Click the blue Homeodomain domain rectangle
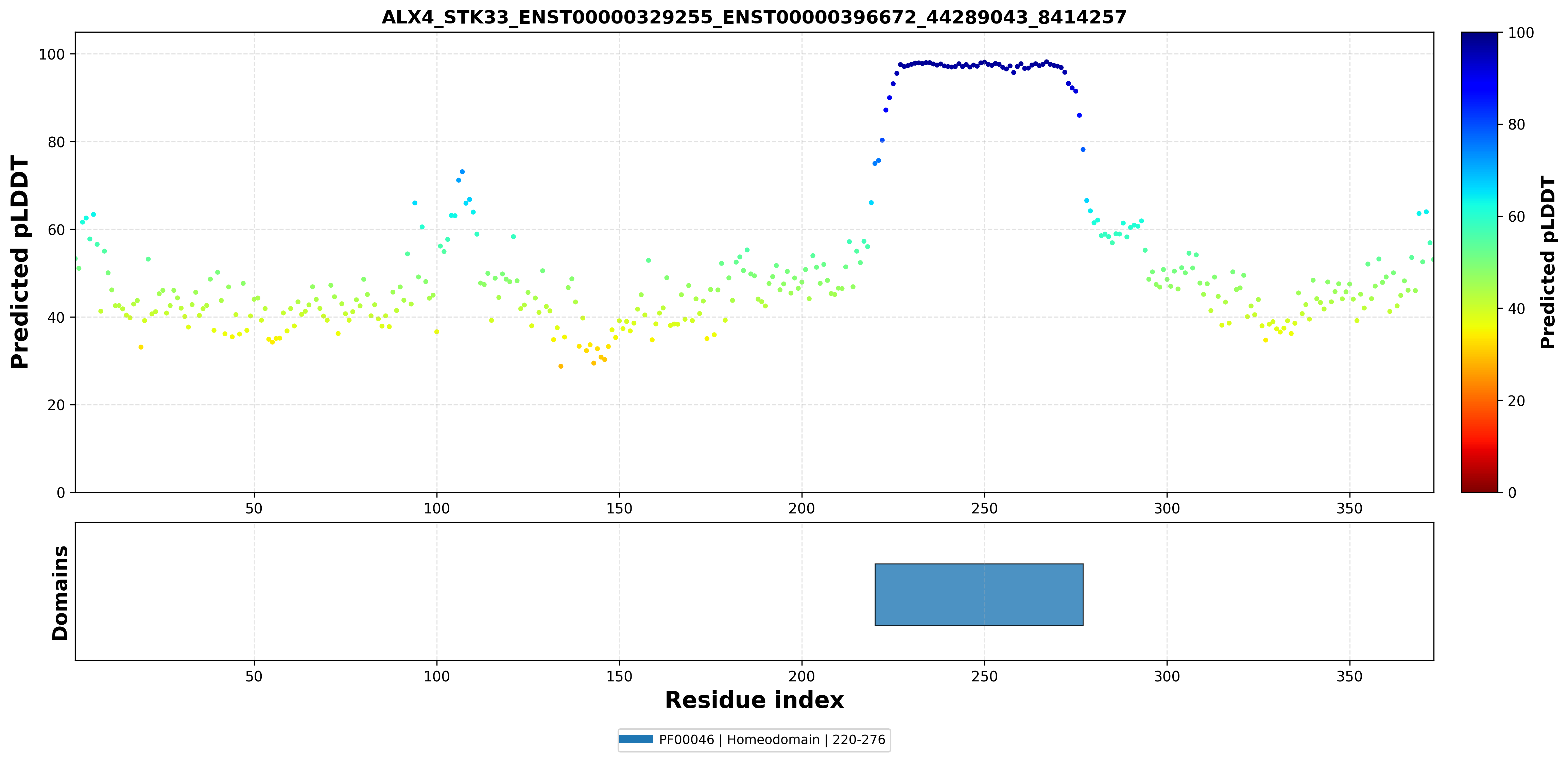 click(979, 594)
